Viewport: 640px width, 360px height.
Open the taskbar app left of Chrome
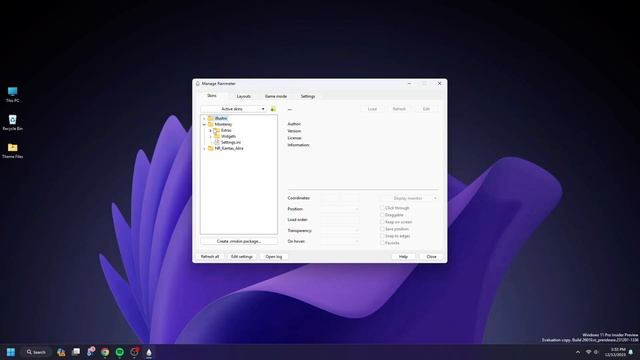coord(91,351)
